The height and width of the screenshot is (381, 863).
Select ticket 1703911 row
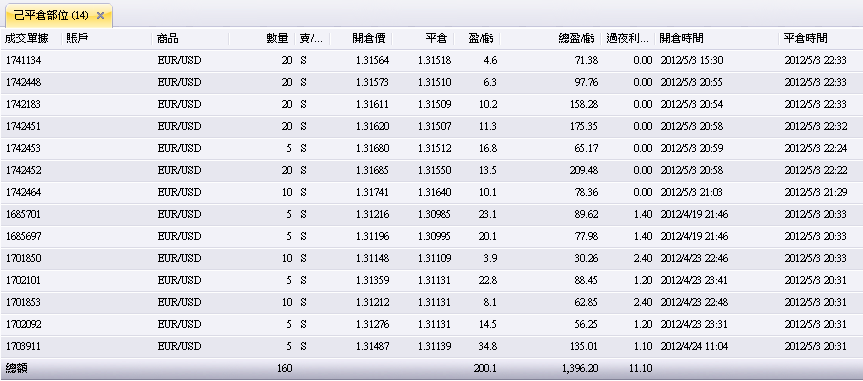click(x=432, y=347)
